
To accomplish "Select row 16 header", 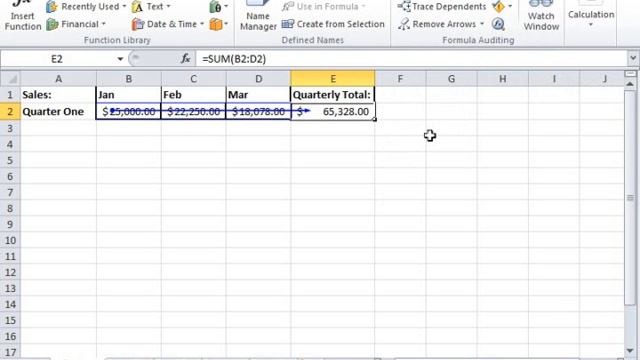I will (10, 336).
